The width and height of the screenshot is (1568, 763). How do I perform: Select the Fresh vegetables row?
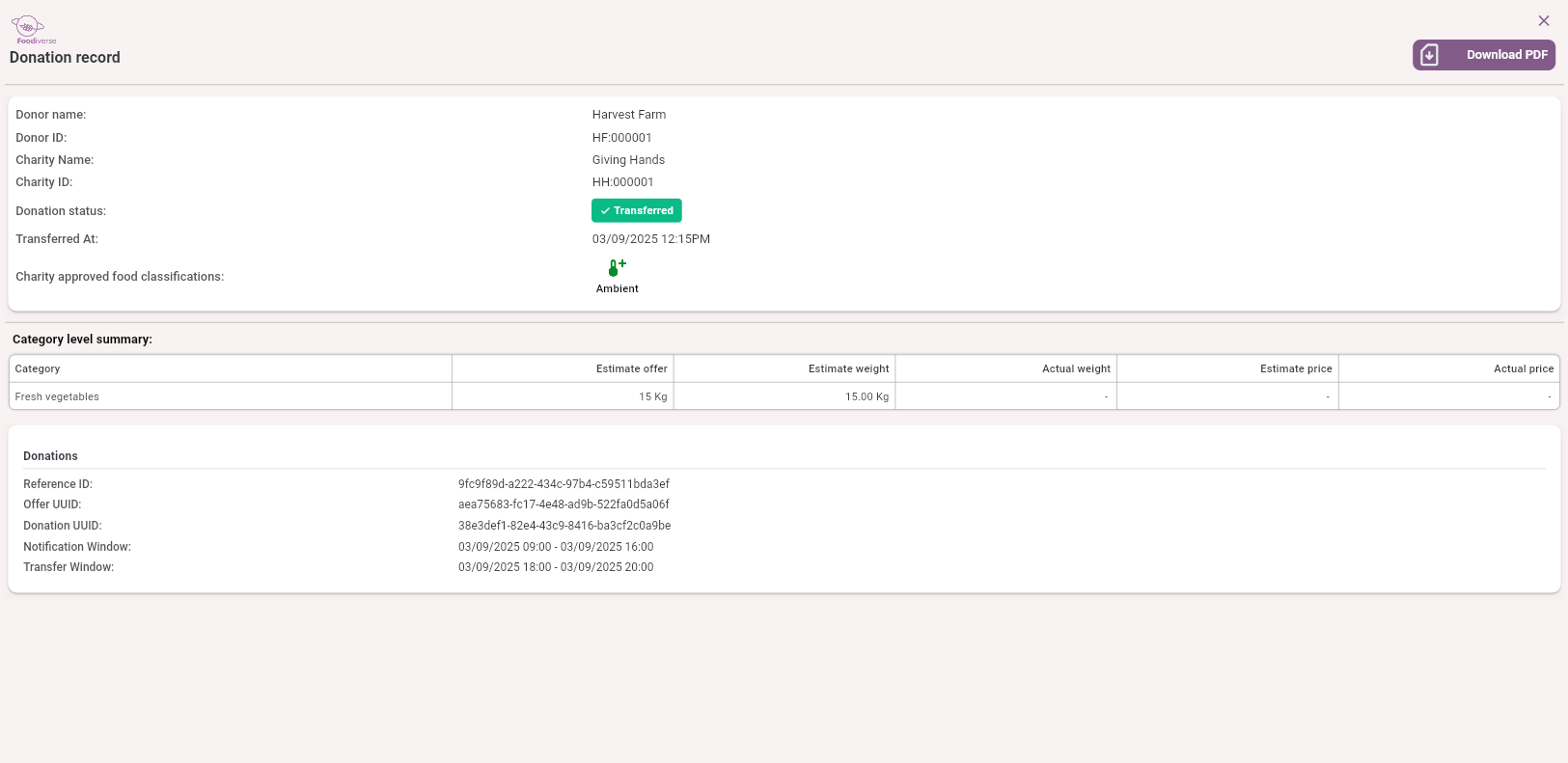point(57,396)
